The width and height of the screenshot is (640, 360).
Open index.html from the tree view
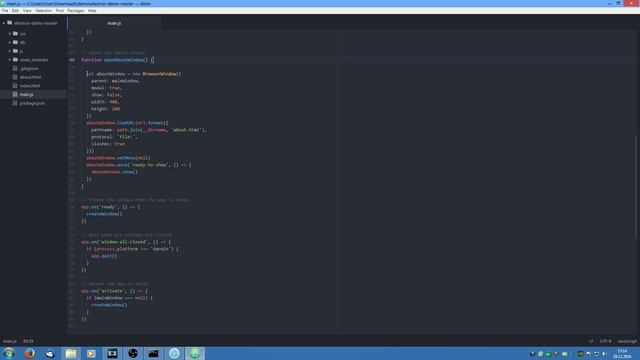(30, 86)
